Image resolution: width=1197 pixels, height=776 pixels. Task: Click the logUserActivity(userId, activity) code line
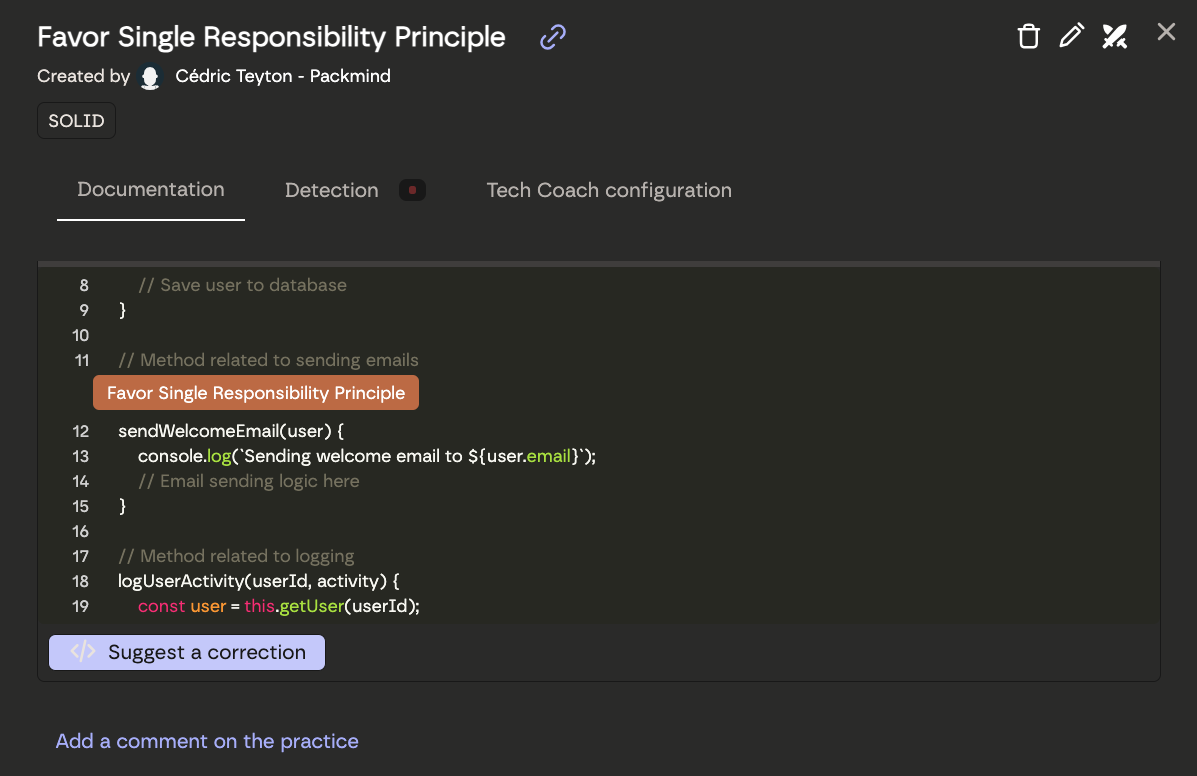click(259, 581)
